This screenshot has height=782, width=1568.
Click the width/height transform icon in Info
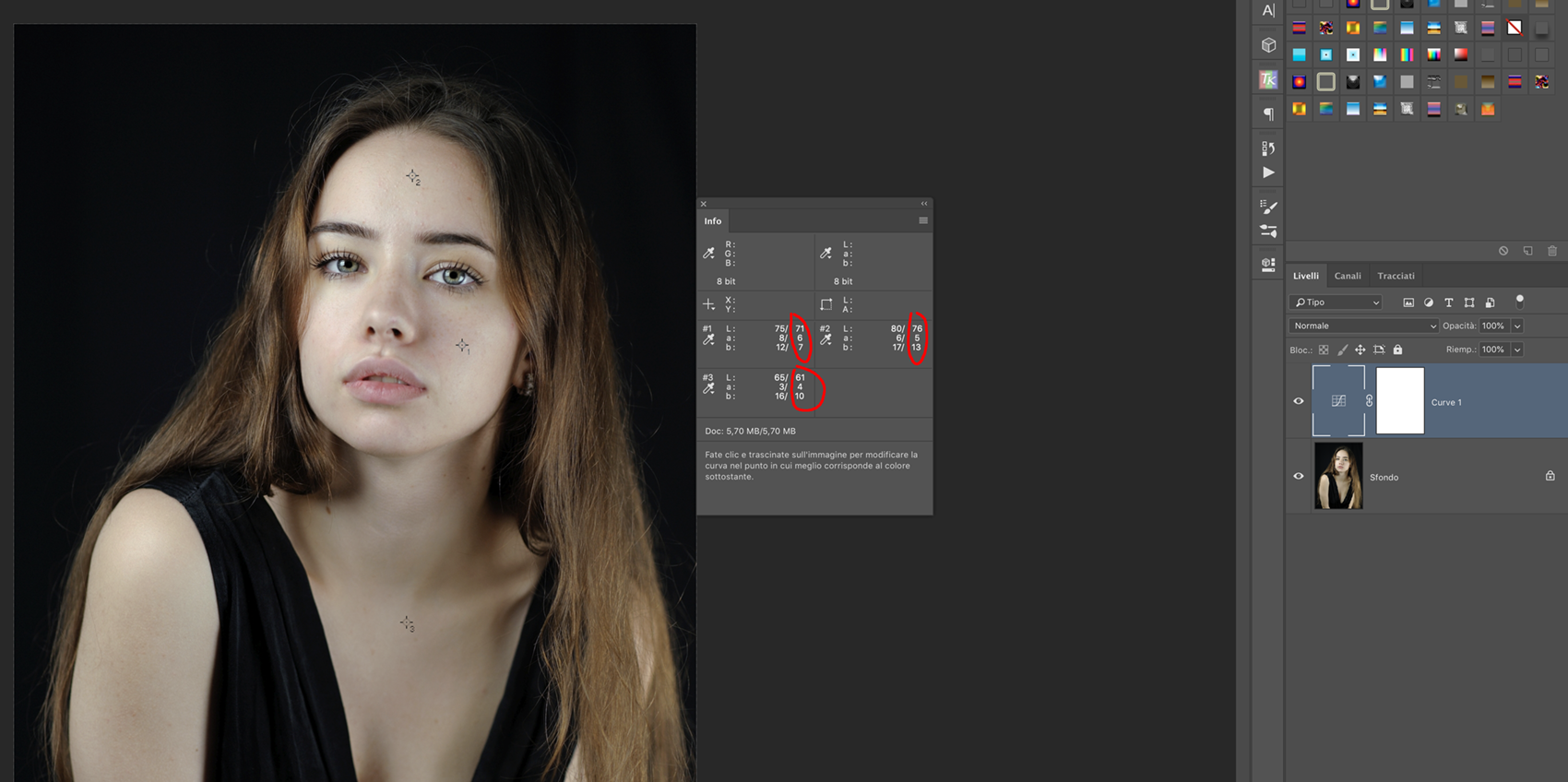826,304
